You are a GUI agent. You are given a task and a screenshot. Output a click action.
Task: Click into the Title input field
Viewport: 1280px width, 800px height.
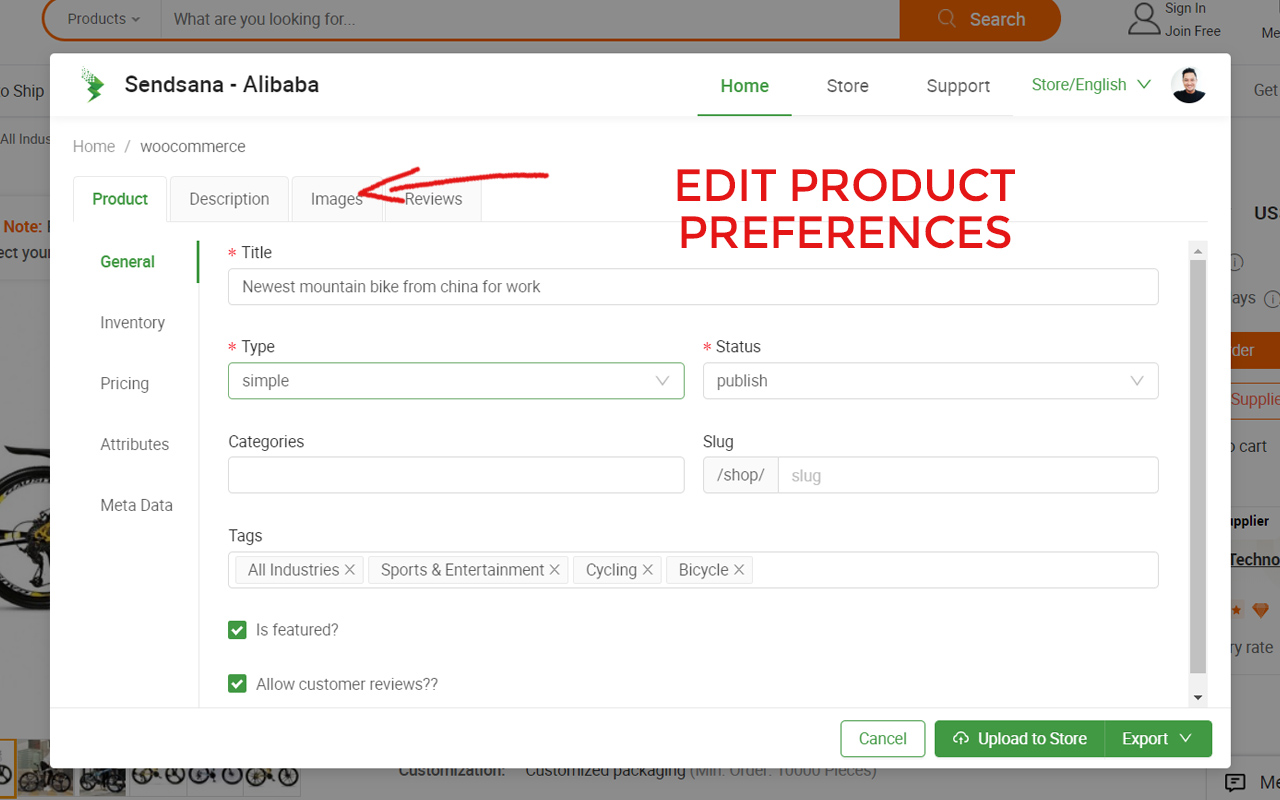click(x=693, y=287)
